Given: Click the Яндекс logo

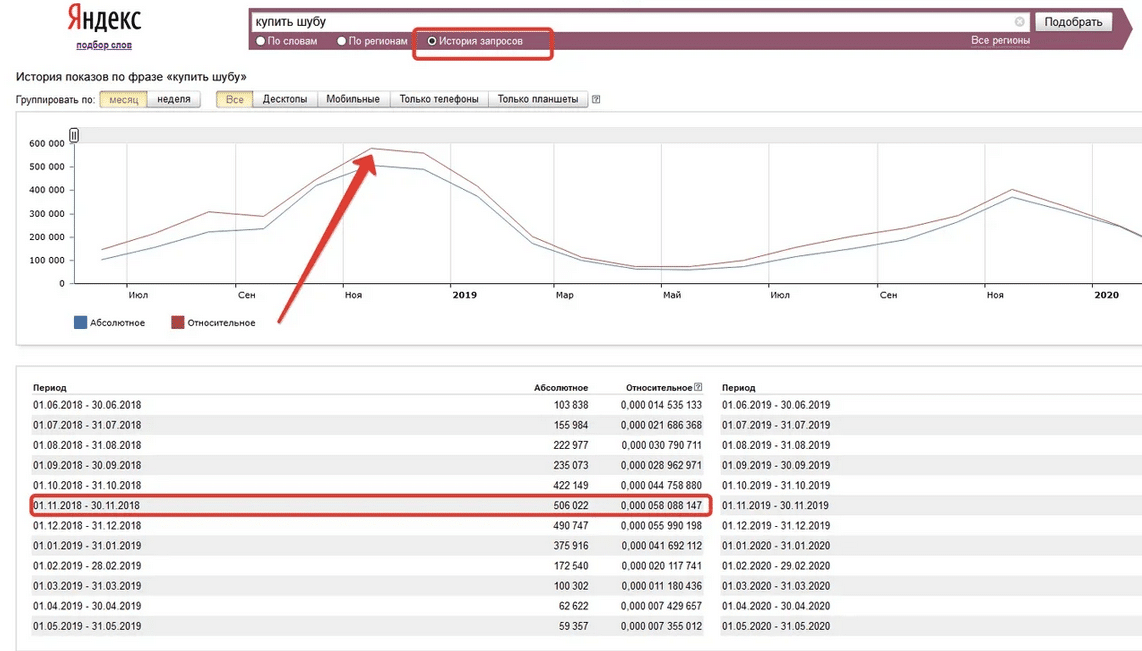Looking at the screenshot, I should point(104,18).
